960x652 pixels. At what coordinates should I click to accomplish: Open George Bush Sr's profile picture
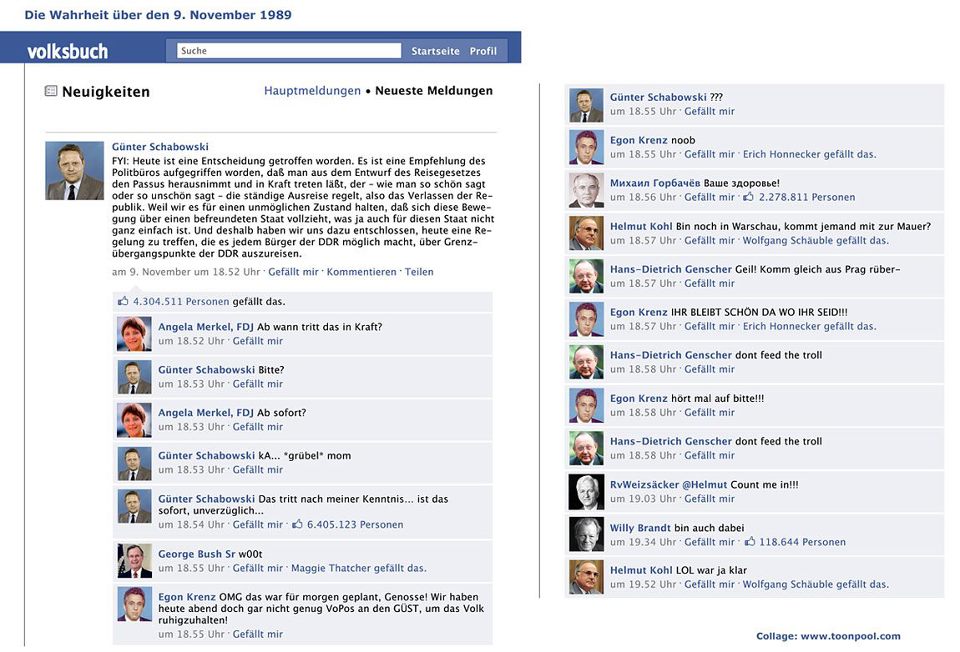tap(134, 561)
